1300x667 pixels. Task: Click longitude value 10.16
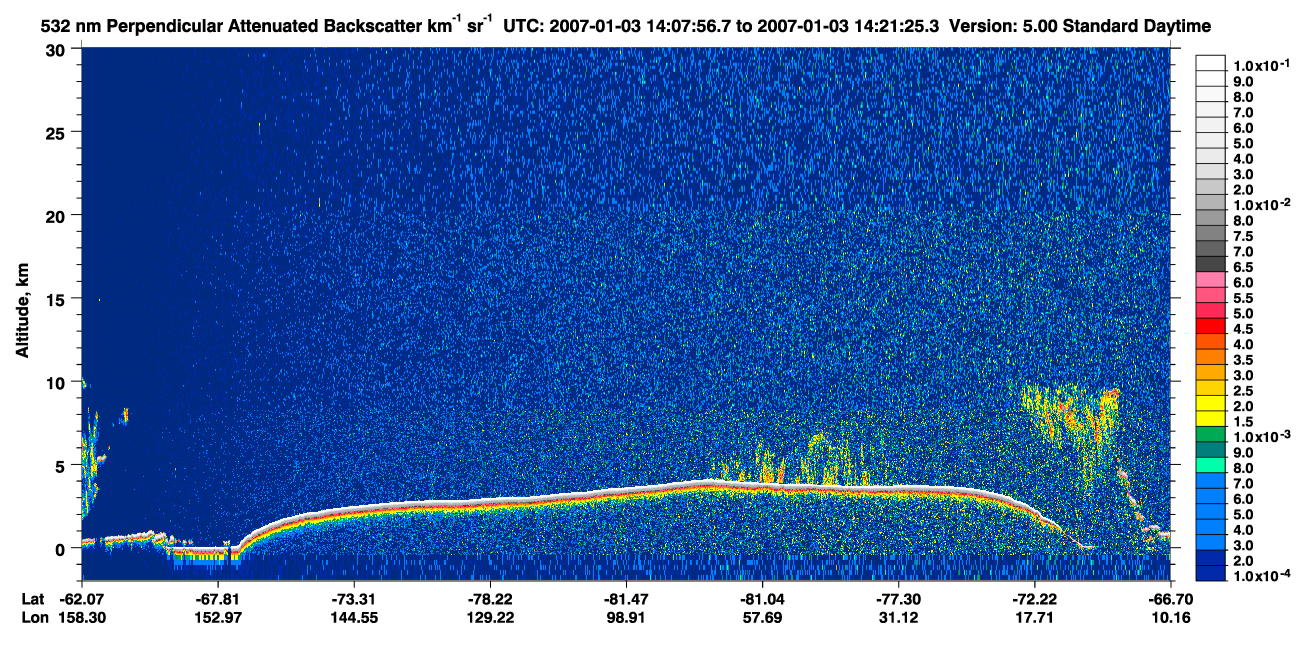pyautogui.click(x=1170, y=618)
